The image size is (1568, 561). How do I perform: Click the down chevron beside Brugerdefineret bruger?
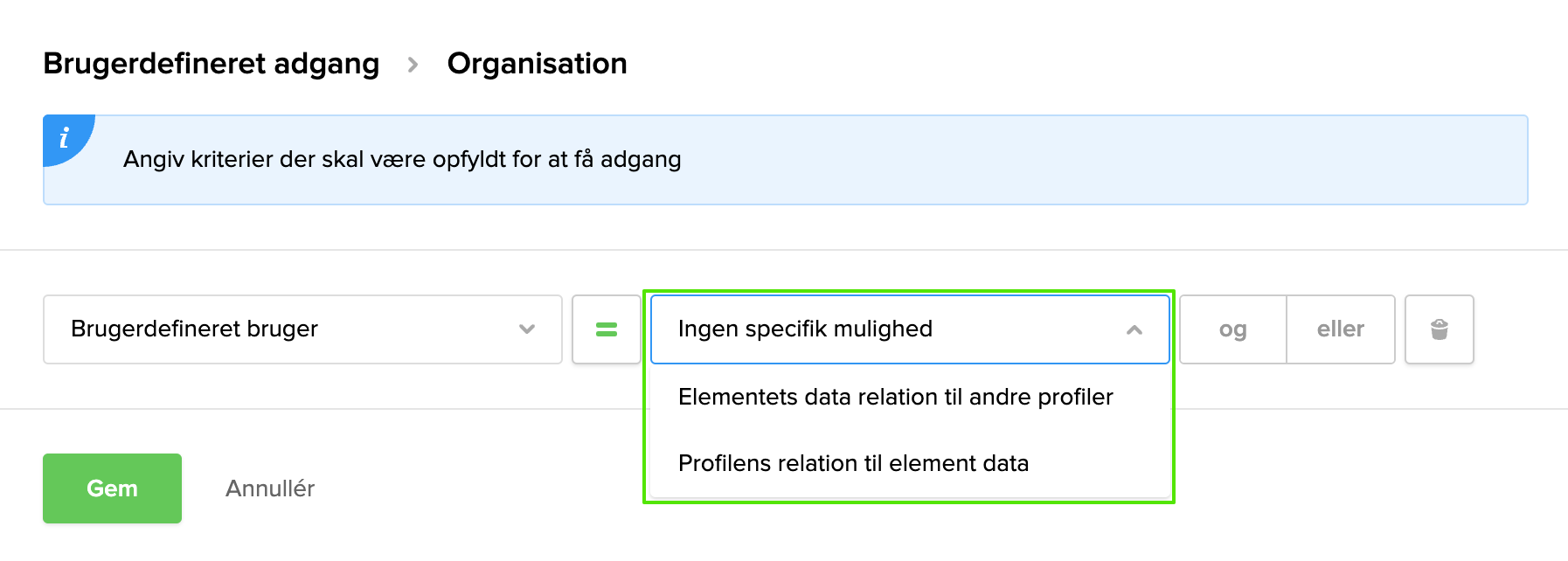tap(527, 329)
